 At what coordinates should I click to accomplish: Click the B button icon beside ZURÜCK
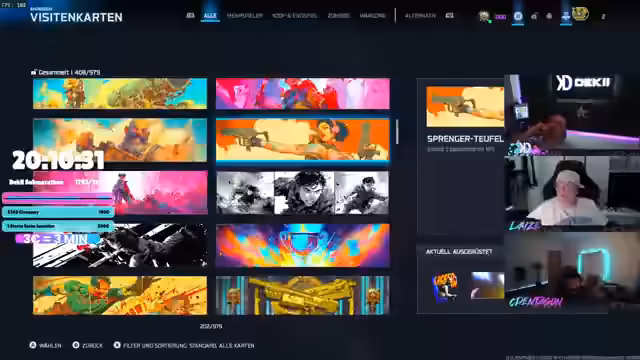pyautogui.click(x=76, y=345)
